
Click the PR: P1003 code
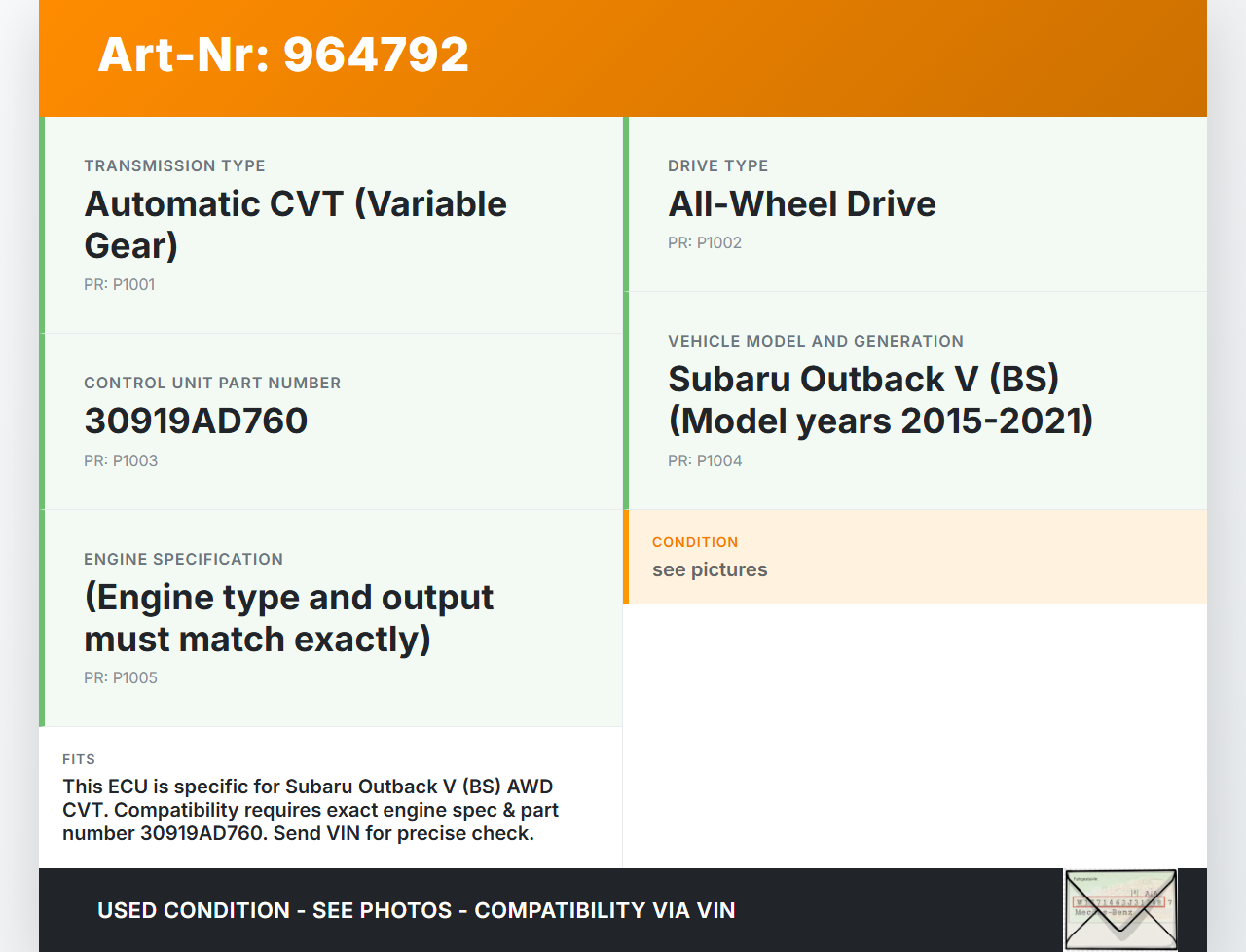pyautogui.click(x=120, y=461)
